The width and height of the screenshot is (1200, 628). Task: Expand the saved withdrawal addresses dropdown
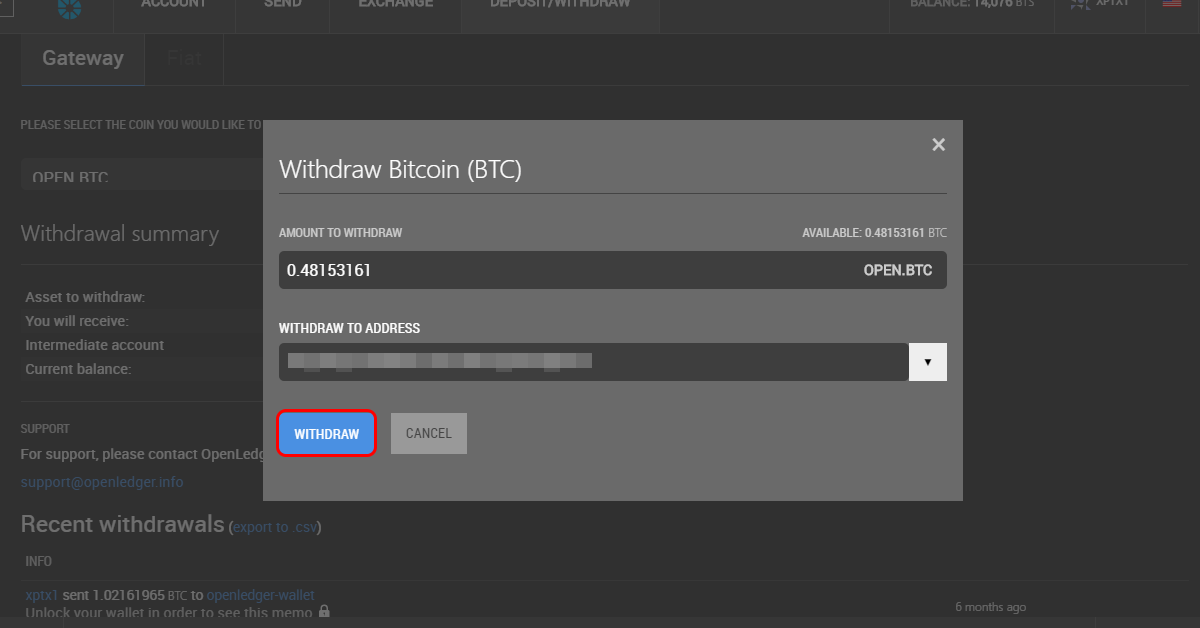[928, 362]
